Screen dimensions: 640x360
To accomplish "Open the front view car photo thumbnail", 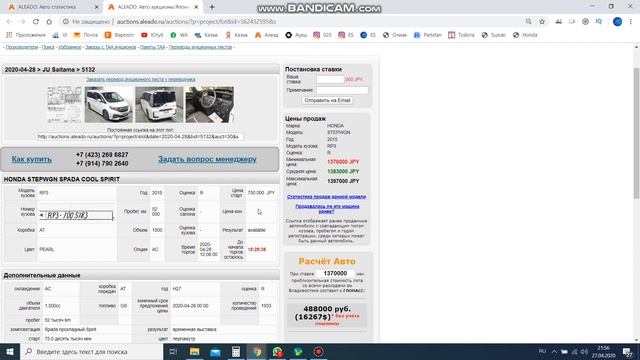I will [109, 104].
